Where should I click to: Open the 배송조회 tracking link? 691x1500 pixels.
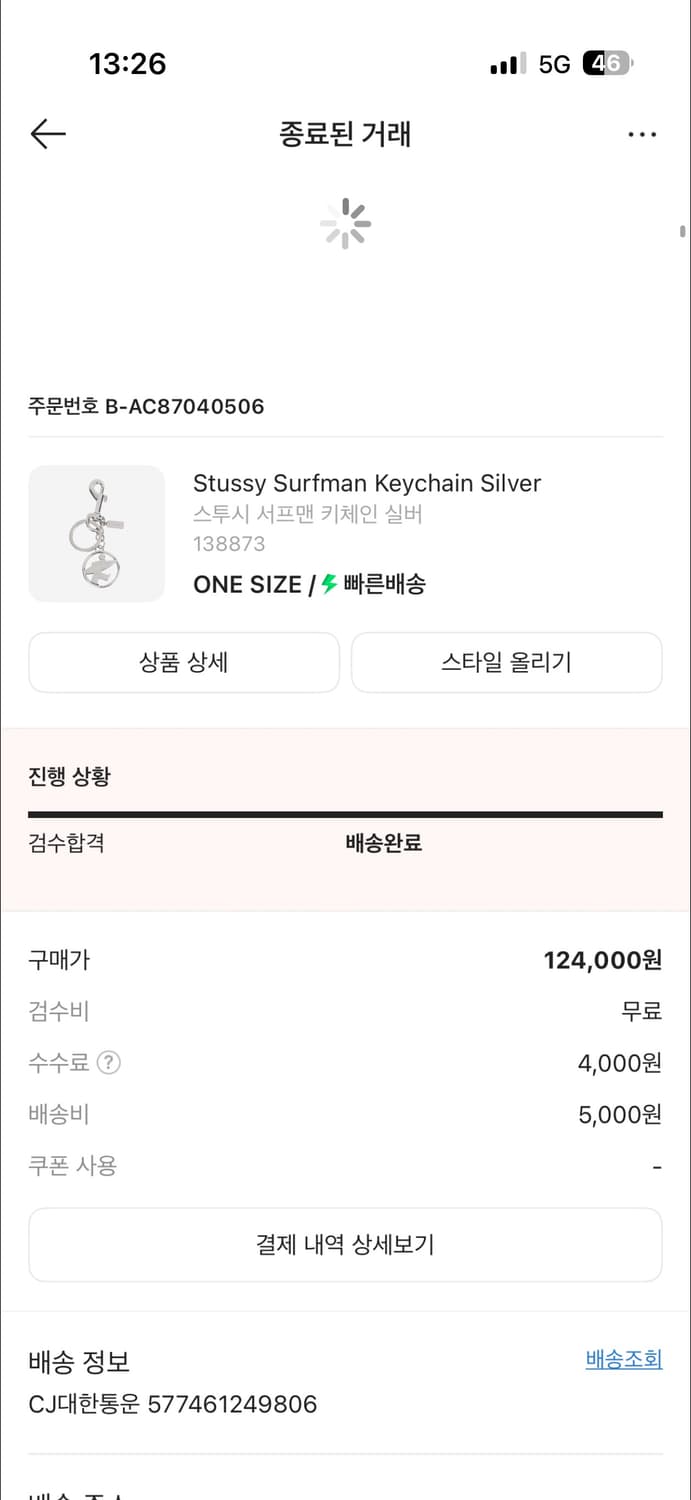pos(623,1359)
